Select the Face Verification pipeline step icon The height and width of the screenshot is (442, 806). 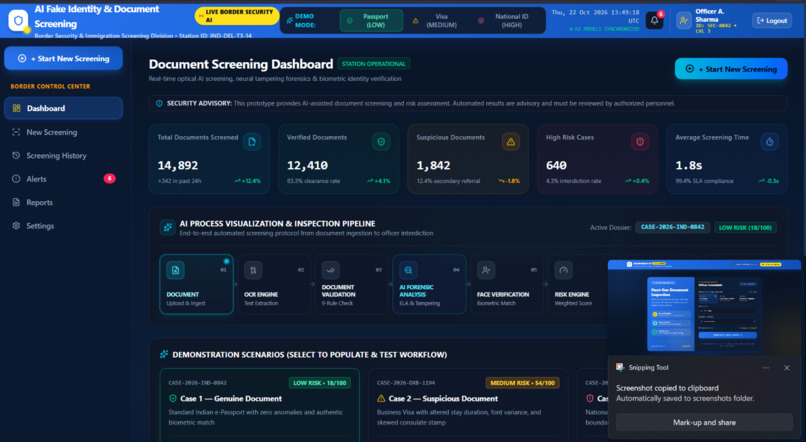[x=486, y=270]
